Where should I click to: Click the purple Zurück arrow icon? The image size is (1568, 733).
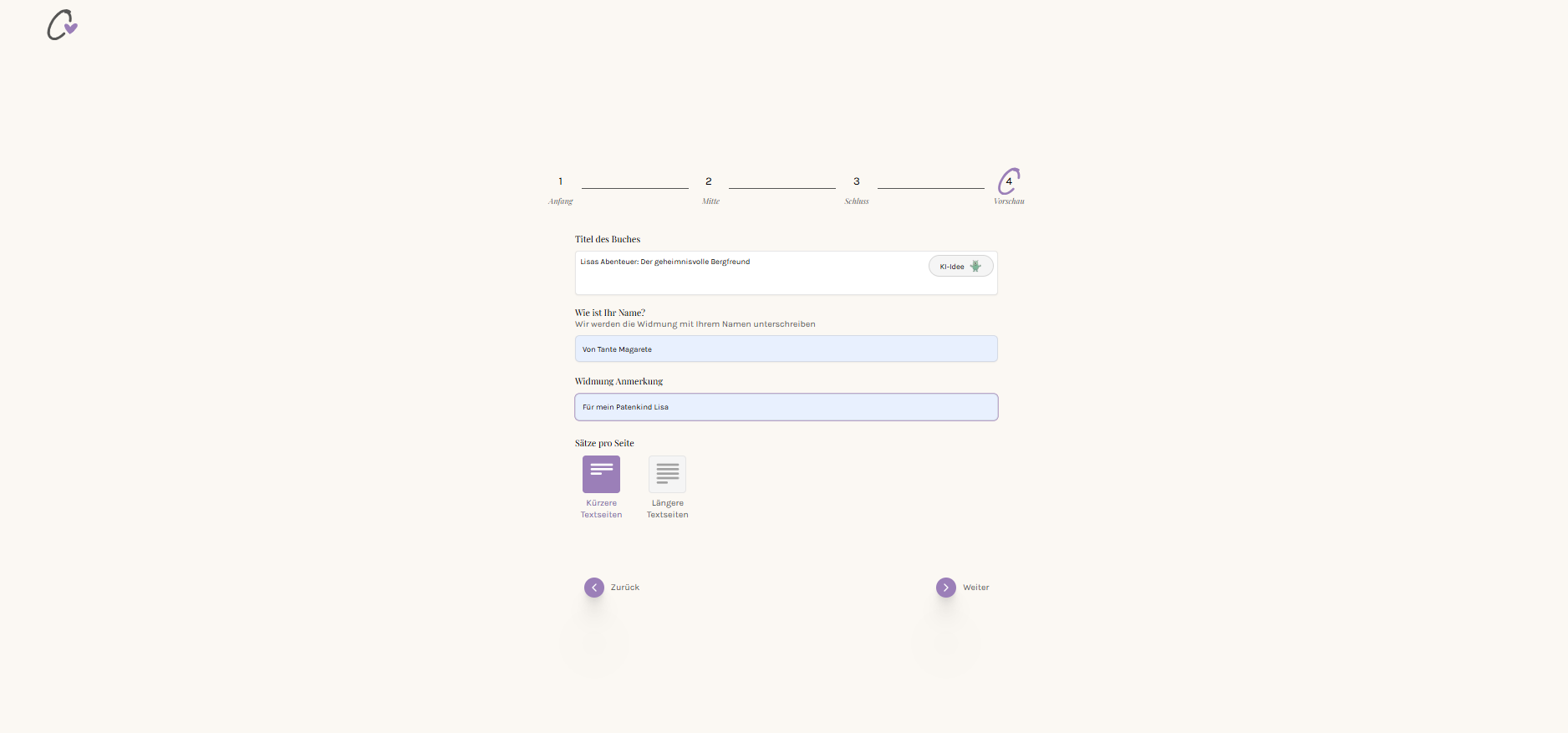pyautogui.click(x=594, y=588)
